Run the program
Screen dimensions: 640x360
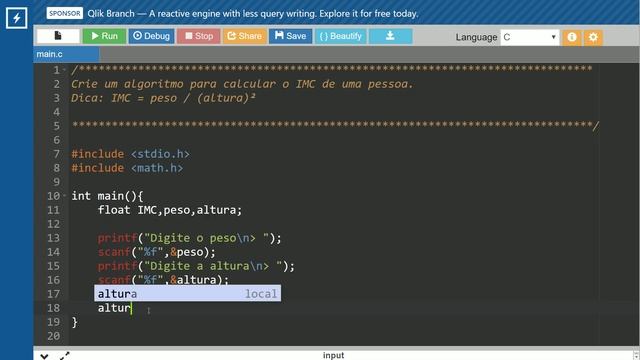104,36
